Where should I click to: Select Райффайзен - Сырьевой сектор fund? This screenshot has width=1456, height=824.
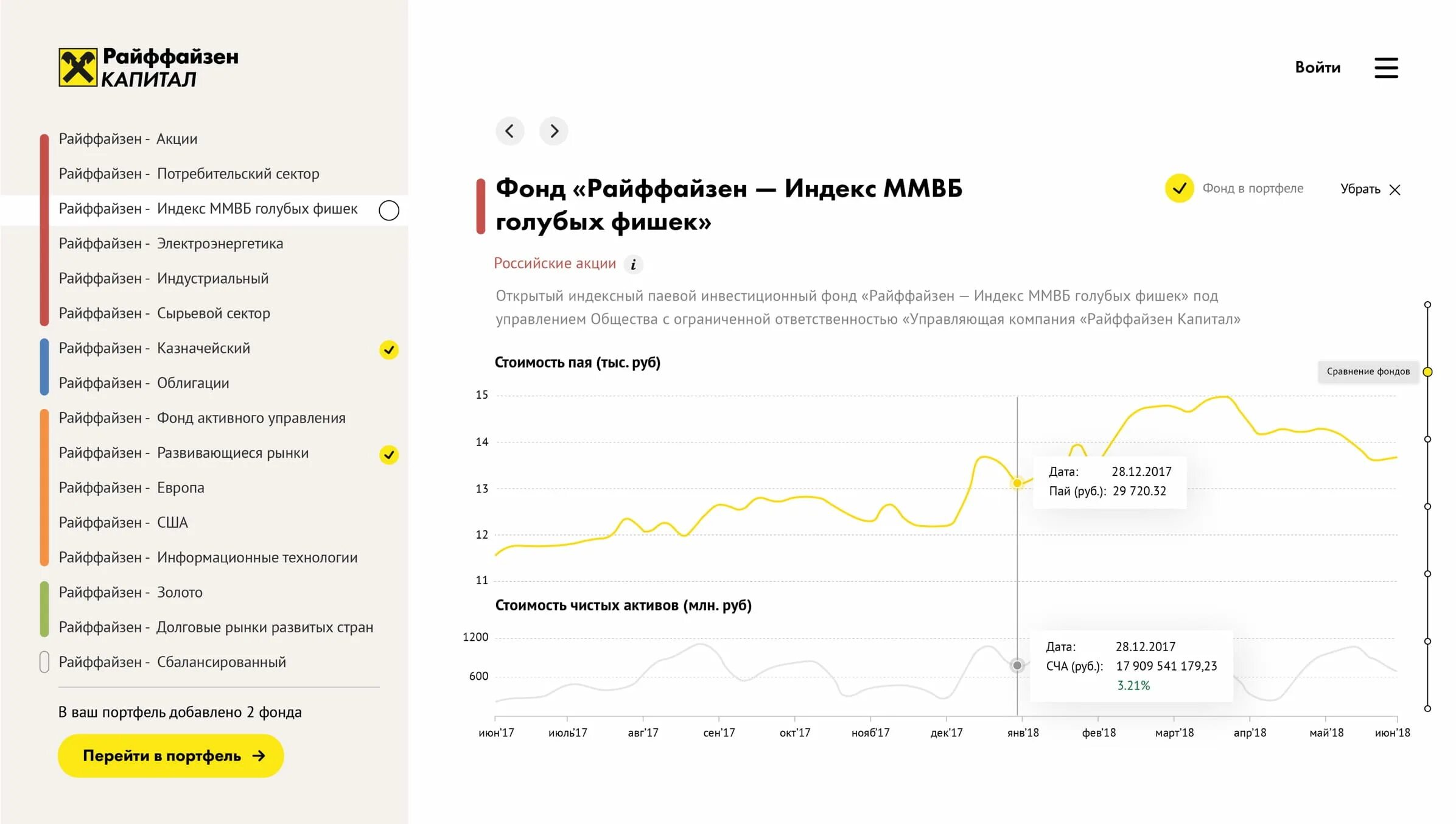[164, 313]
